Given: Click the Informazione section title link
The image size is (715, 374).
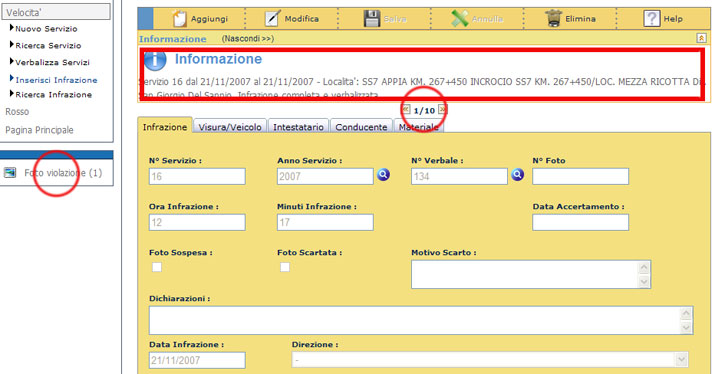Looking at the screenshot, I should tap(173, 39).
